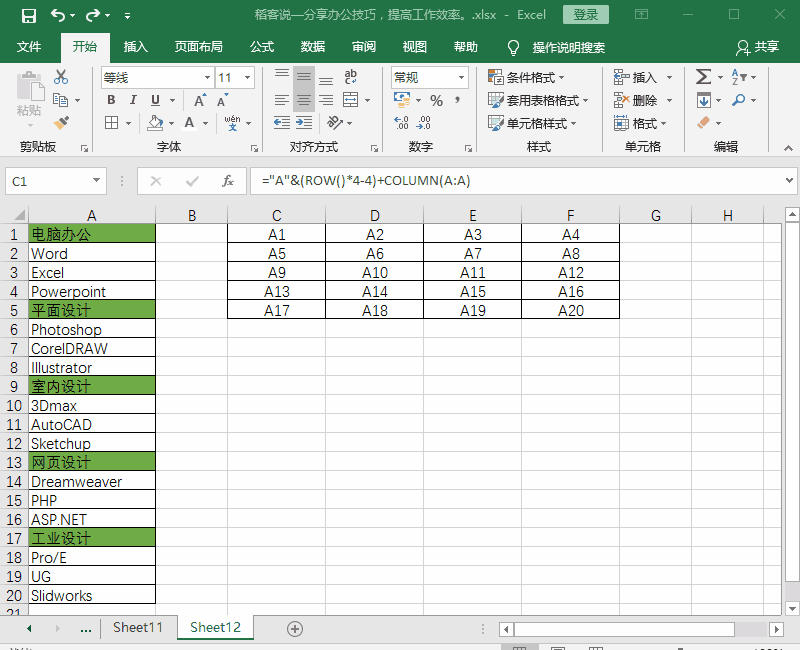Open 单元格样式 cell styles dropdown
This screenshot has height=650, width=800.
pyautogui.click(x=532, y=123)
